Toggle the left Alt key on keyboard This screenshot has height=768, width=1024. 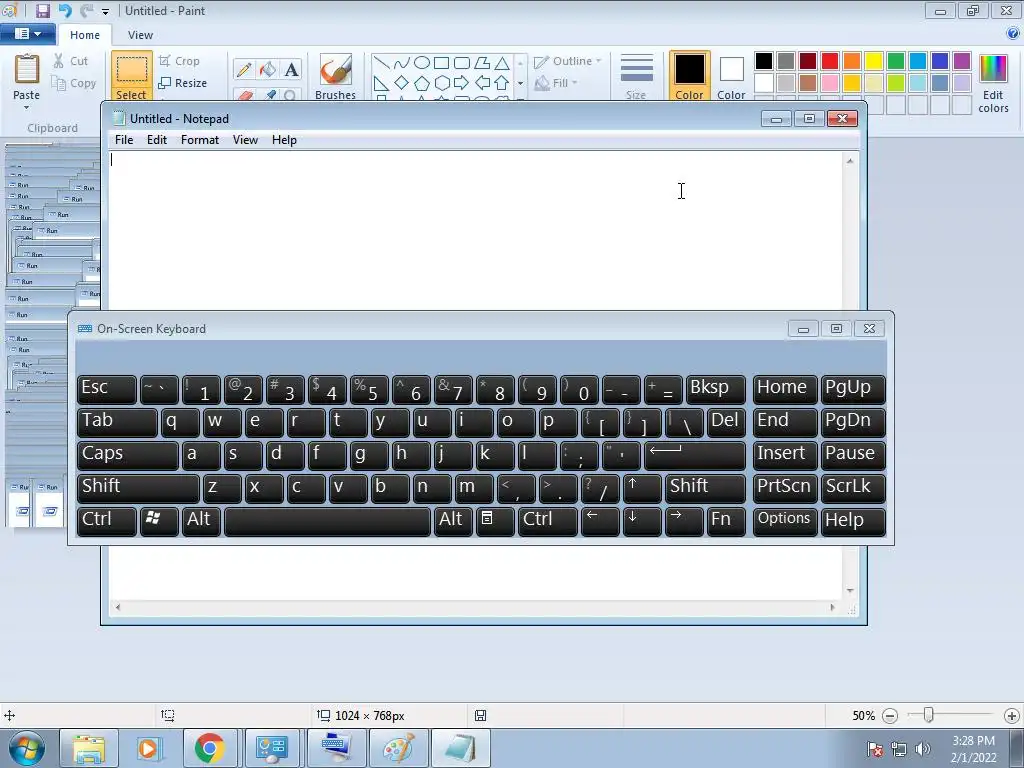[200, 521]
